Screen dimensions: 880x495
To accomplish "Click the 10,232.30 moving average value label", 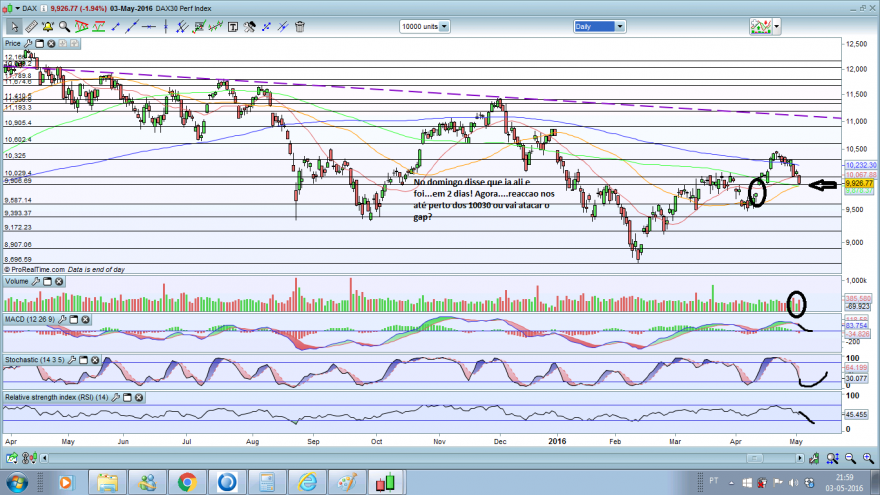I will pos(860,166).
